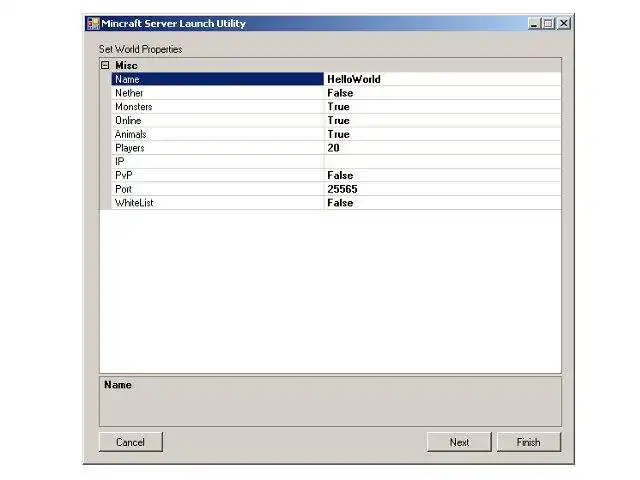Click the application icon in title bar

tap(93, 24)
